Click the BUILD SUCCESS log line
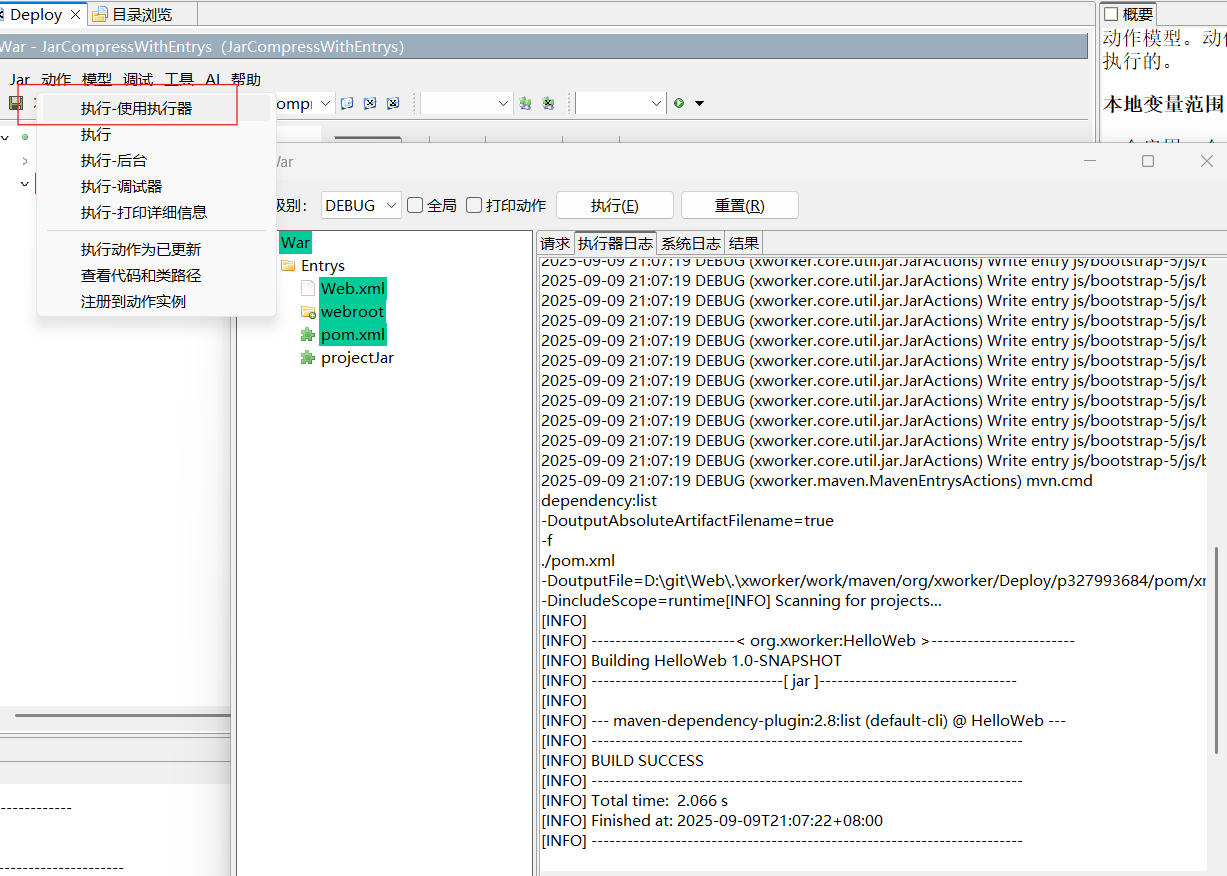Viewport: 1227px width, 876px height. click(622, 761)
